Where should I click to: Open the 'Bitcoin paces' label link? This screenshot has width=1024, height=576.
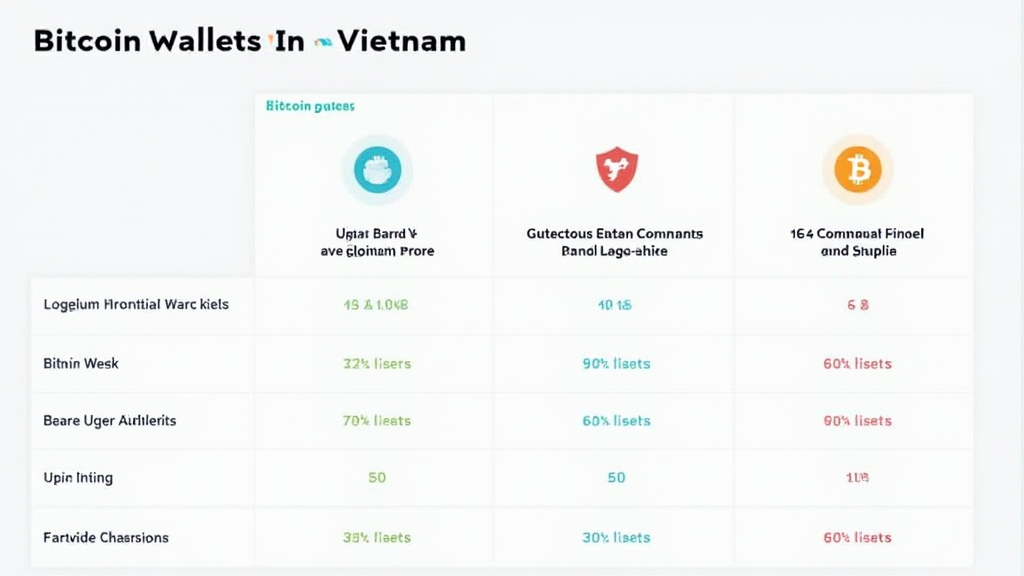(310, 105)
